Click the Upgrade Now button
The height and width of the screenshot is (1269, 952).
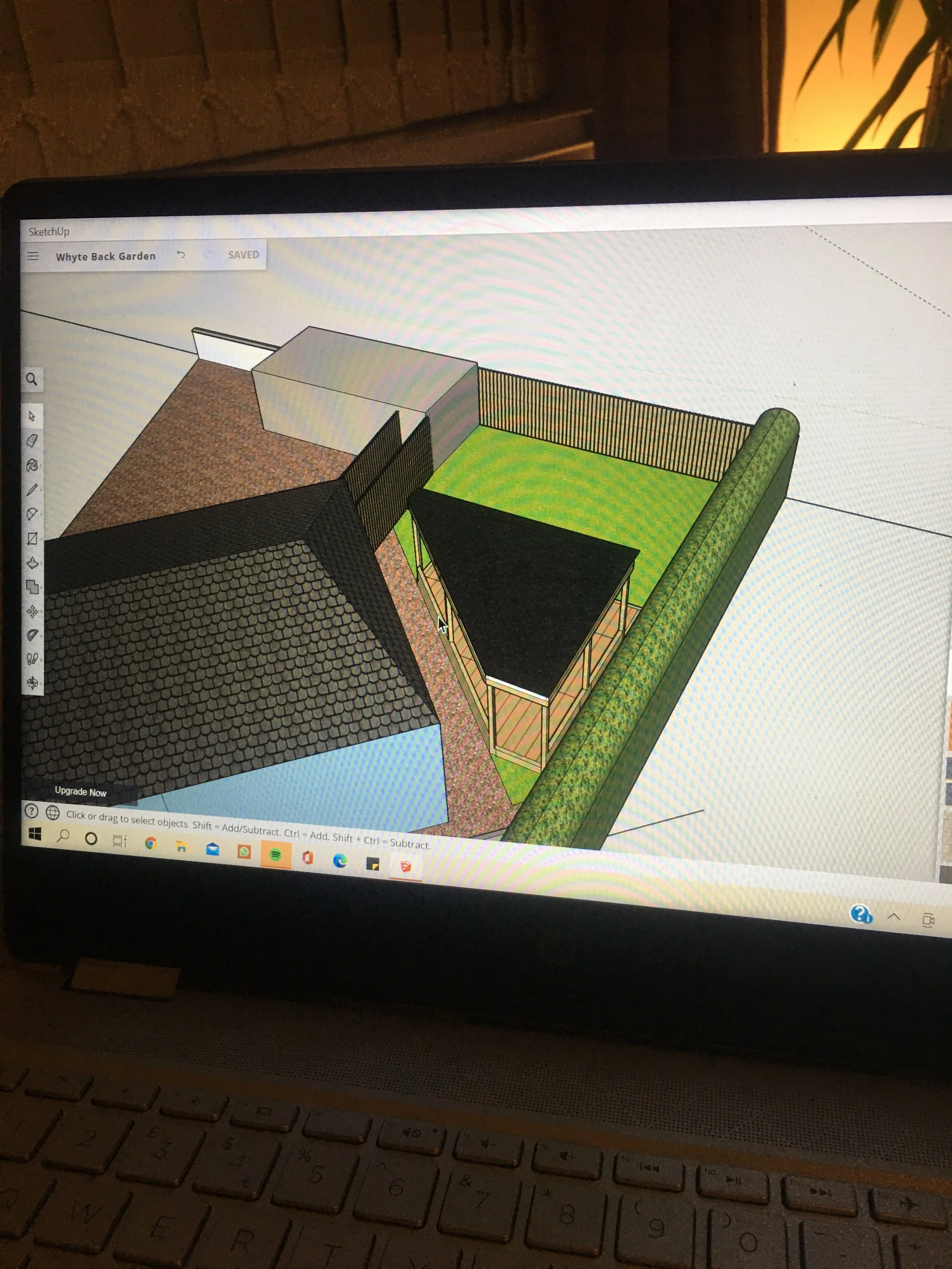click(80, 792)
